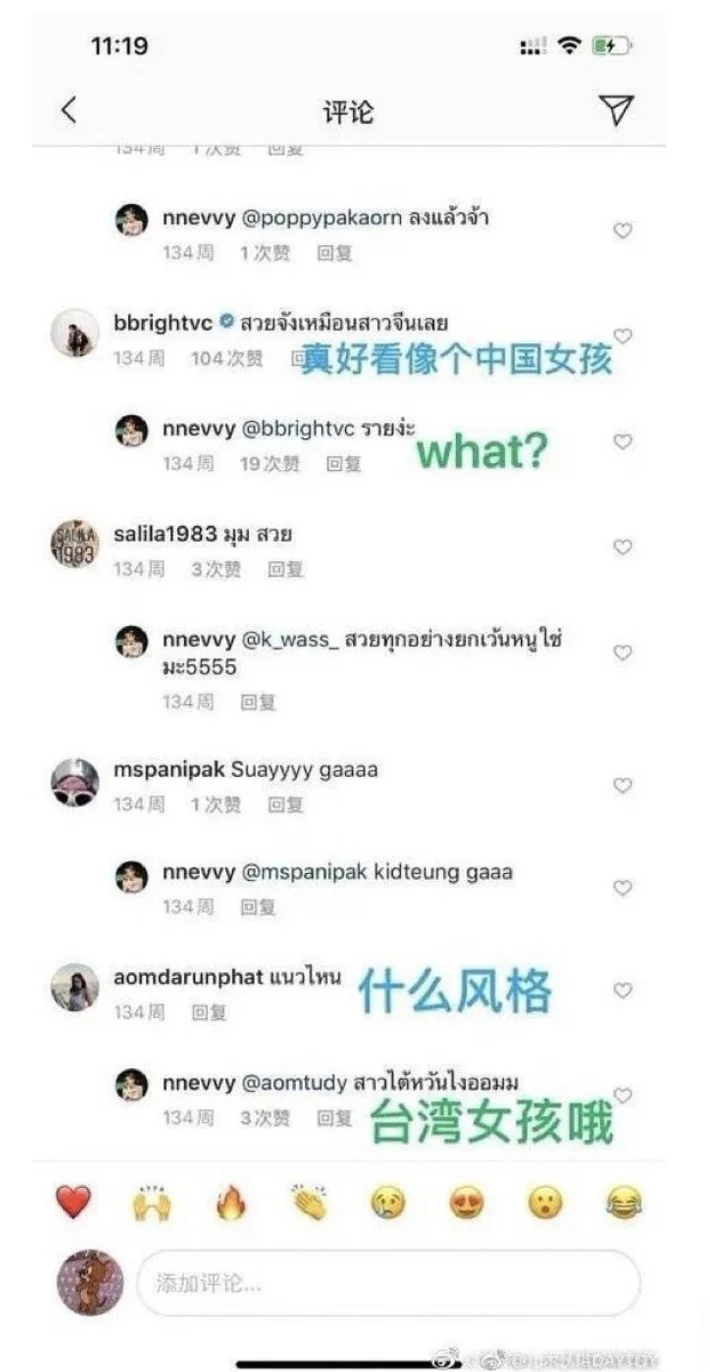
Task: Open direct messages via paper plane icon
Action: tap(617, 110)
